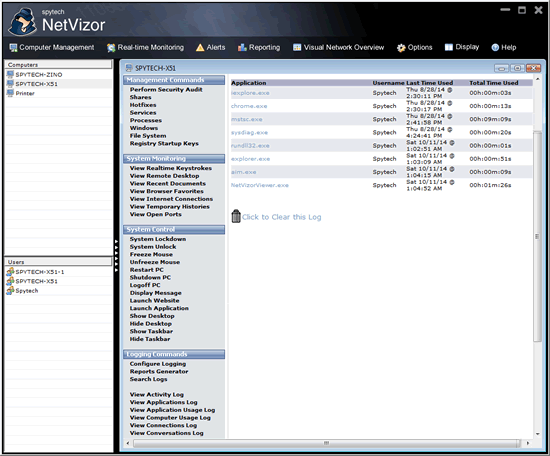Click the Real-time Monitoring icon

point(111,48)
